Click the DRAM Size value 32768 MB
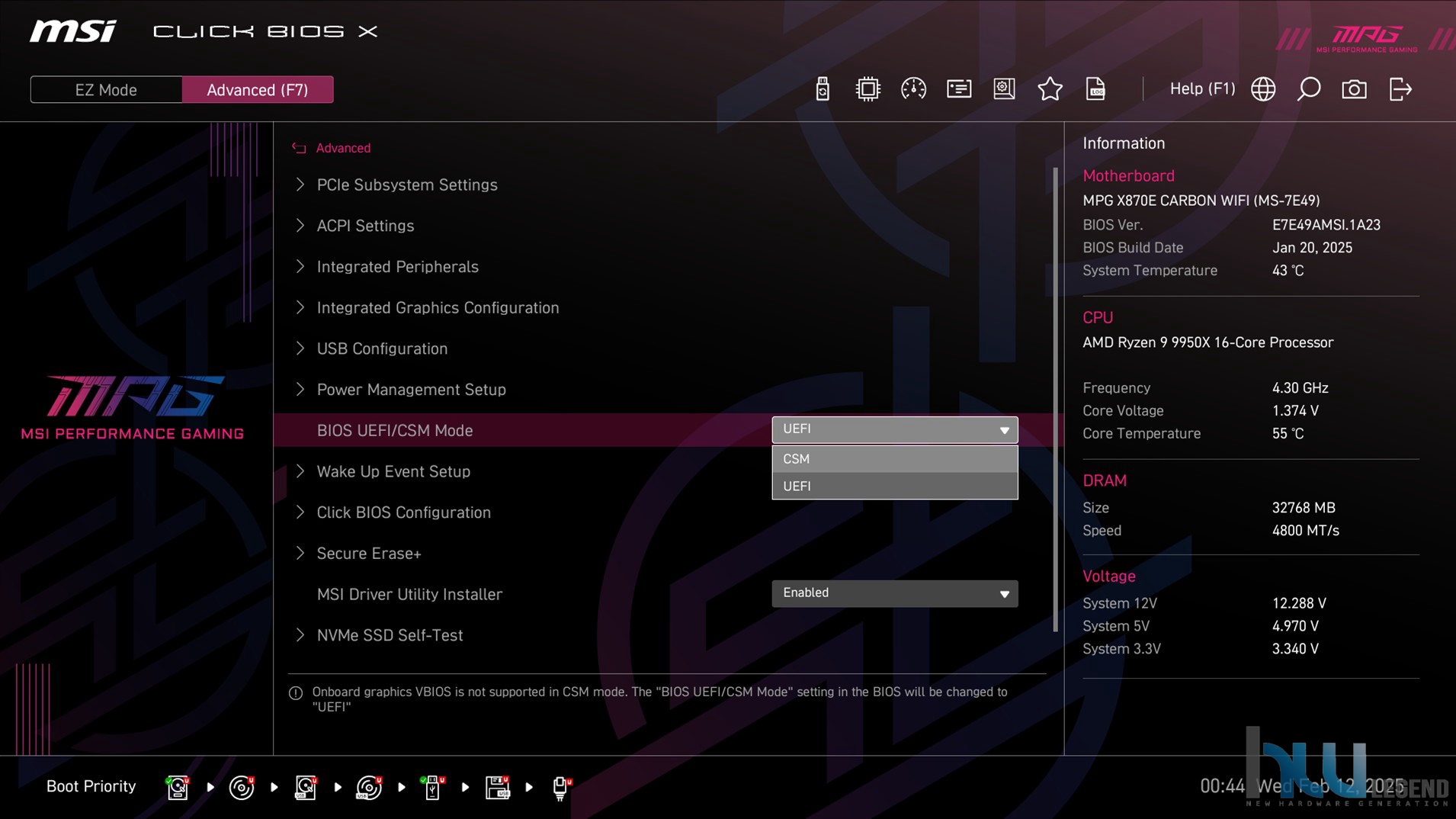This screenshot has height=819, width=1456. pyautogui.click(x=1304, y=508)
